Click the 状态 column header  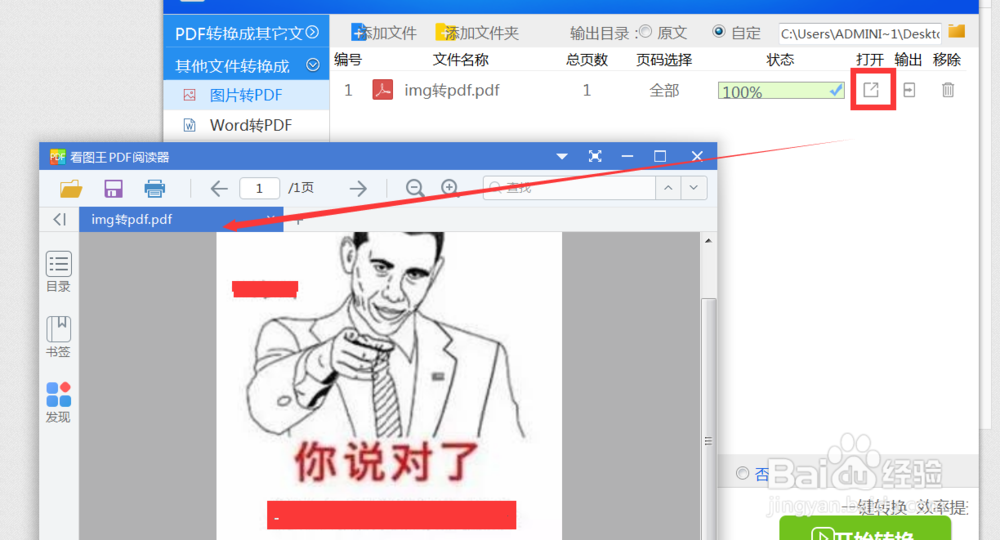click(x=780, y=60)
